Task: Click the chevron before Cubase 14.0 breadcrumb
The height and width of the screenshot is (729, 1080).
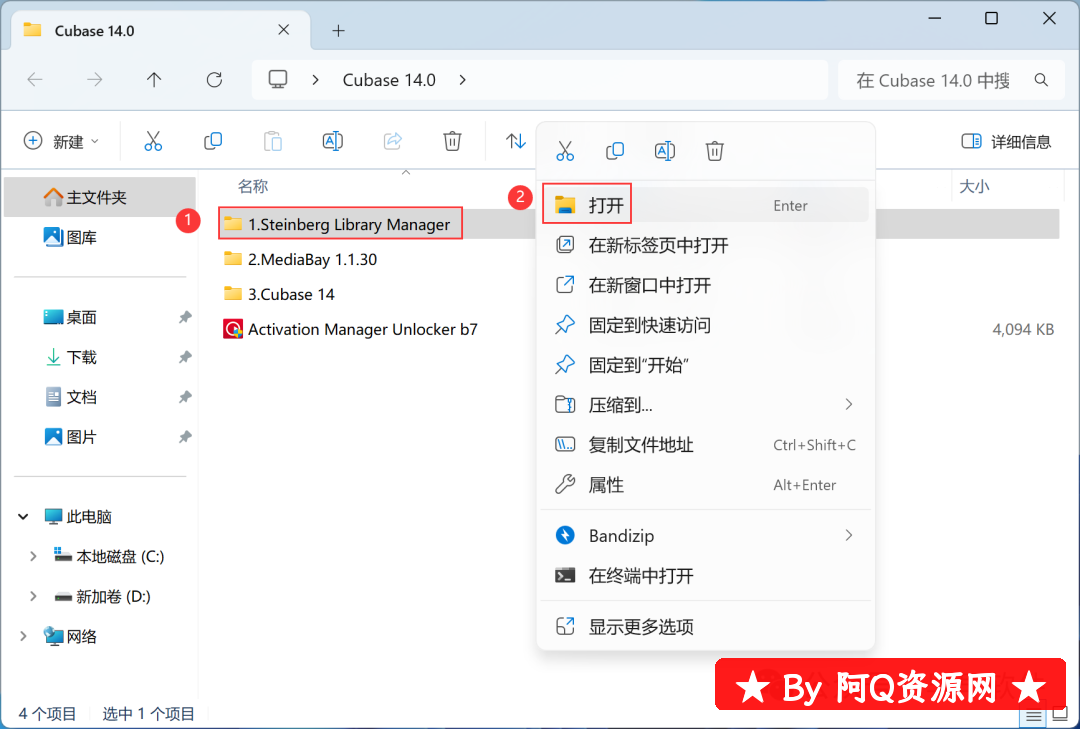Action: click(315, 80)
